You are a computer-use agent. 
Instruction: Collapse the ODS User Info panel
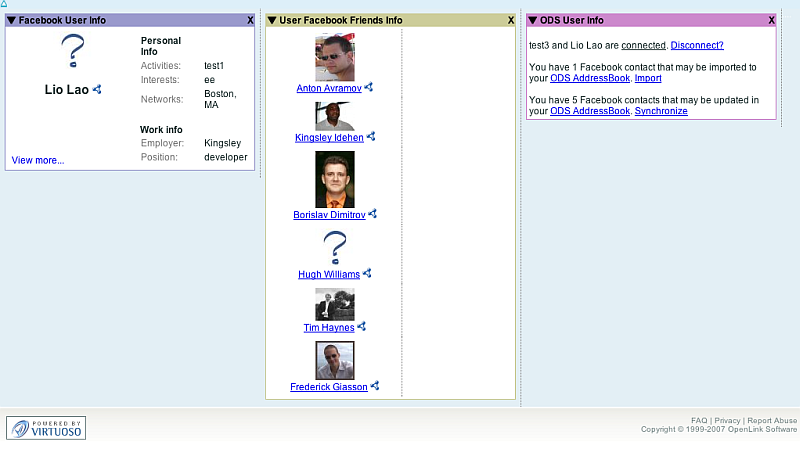pos(533,20)
